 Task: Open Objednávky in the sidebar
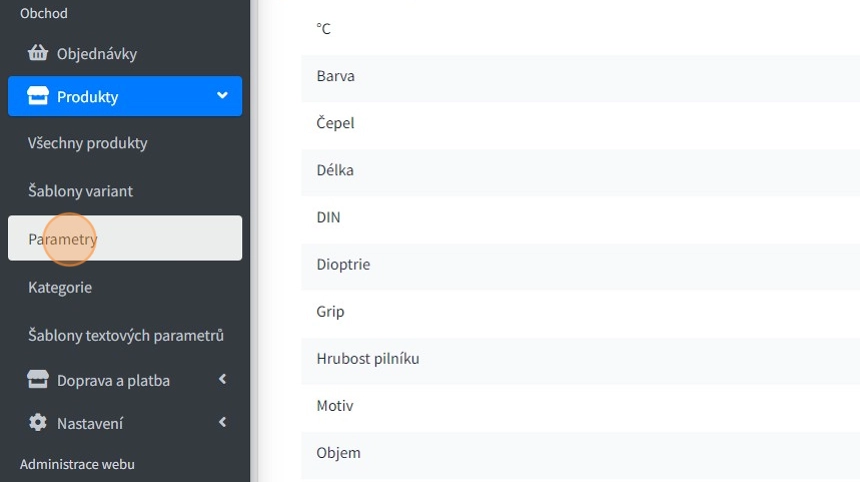pos(96,53)
